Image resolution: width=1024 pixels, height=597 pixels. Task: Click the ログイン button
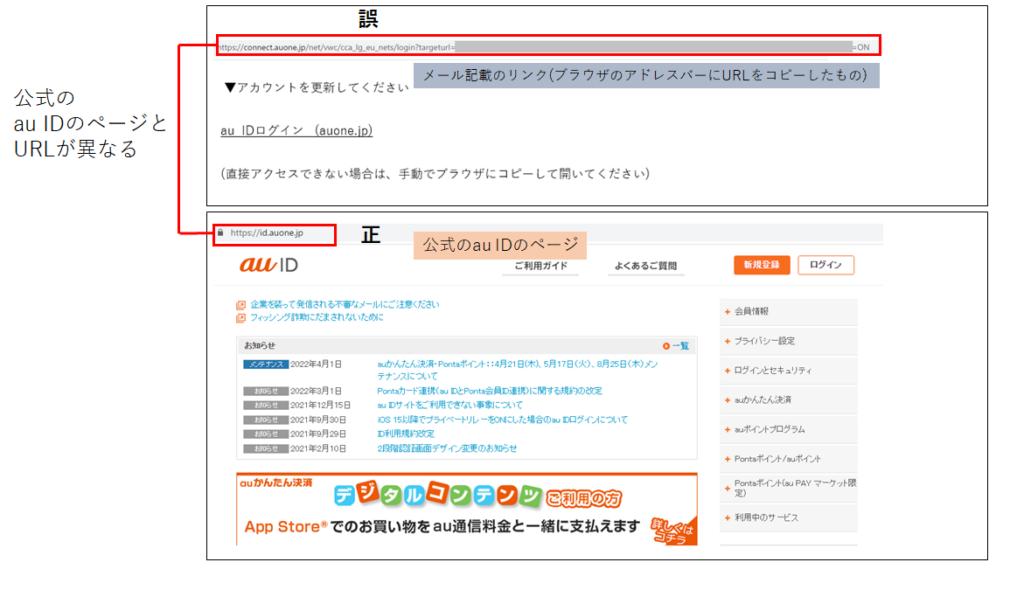[825, 265]
